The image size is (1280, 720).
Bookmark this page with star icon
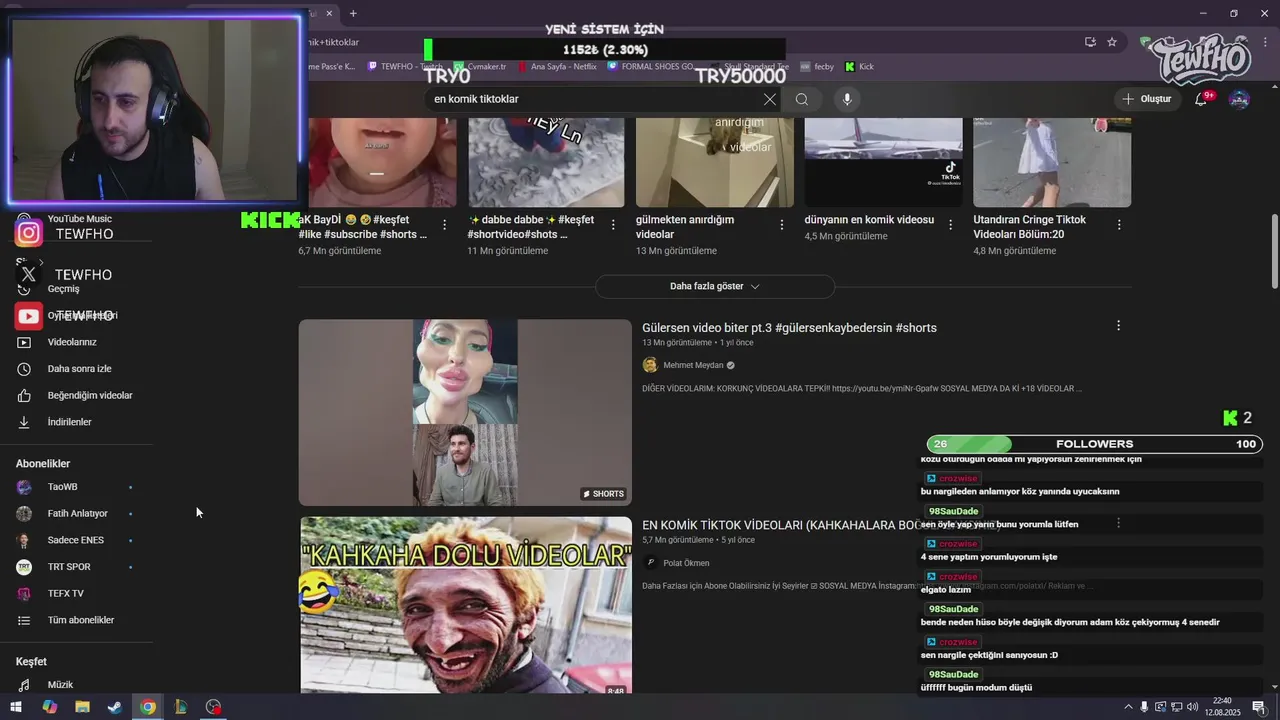pyautogui.click(x=1112, y=42)
